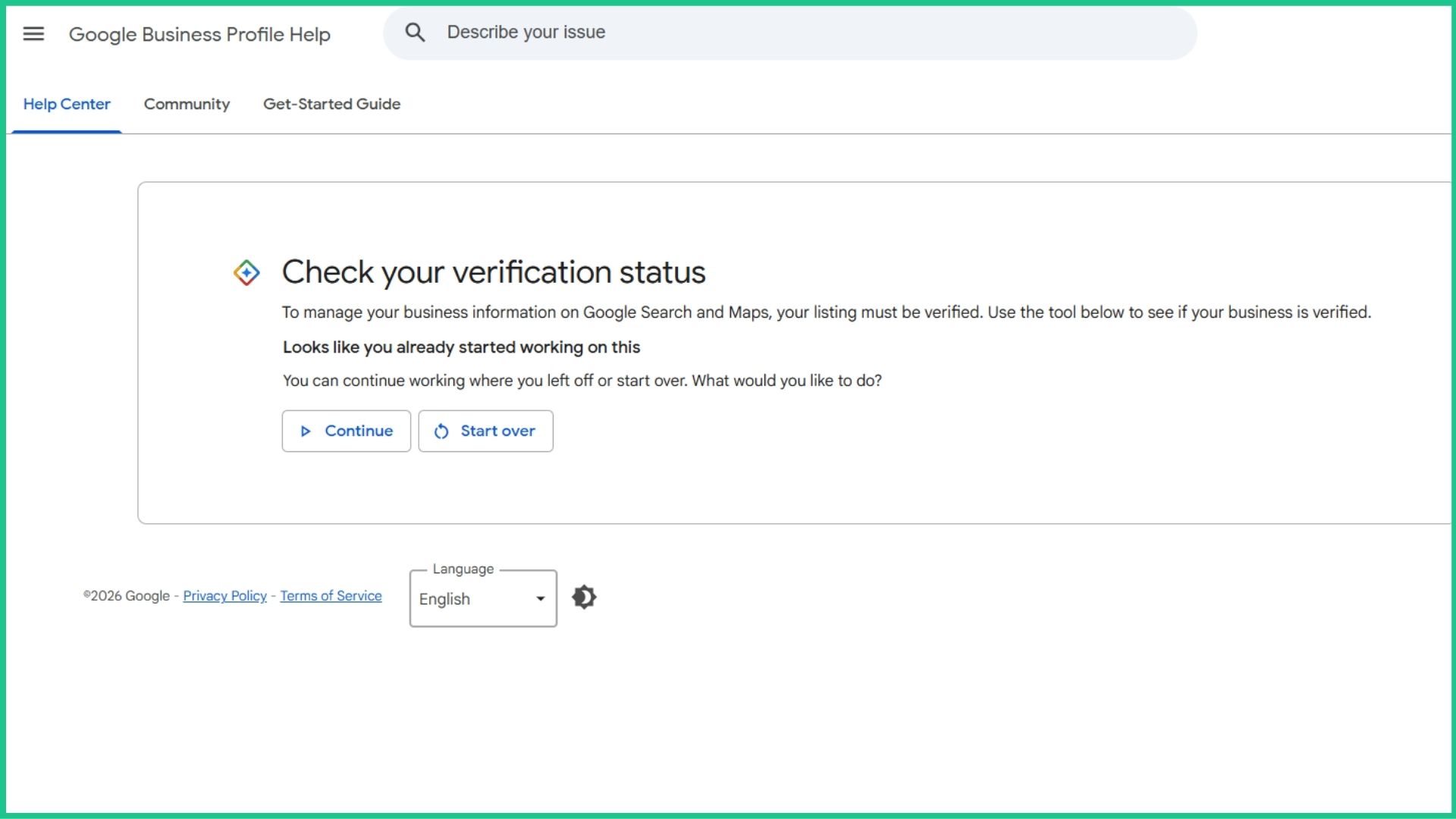Click the '©2026 Google' footer text
This screenshot has height=819, width=1456.
point(127,596)
